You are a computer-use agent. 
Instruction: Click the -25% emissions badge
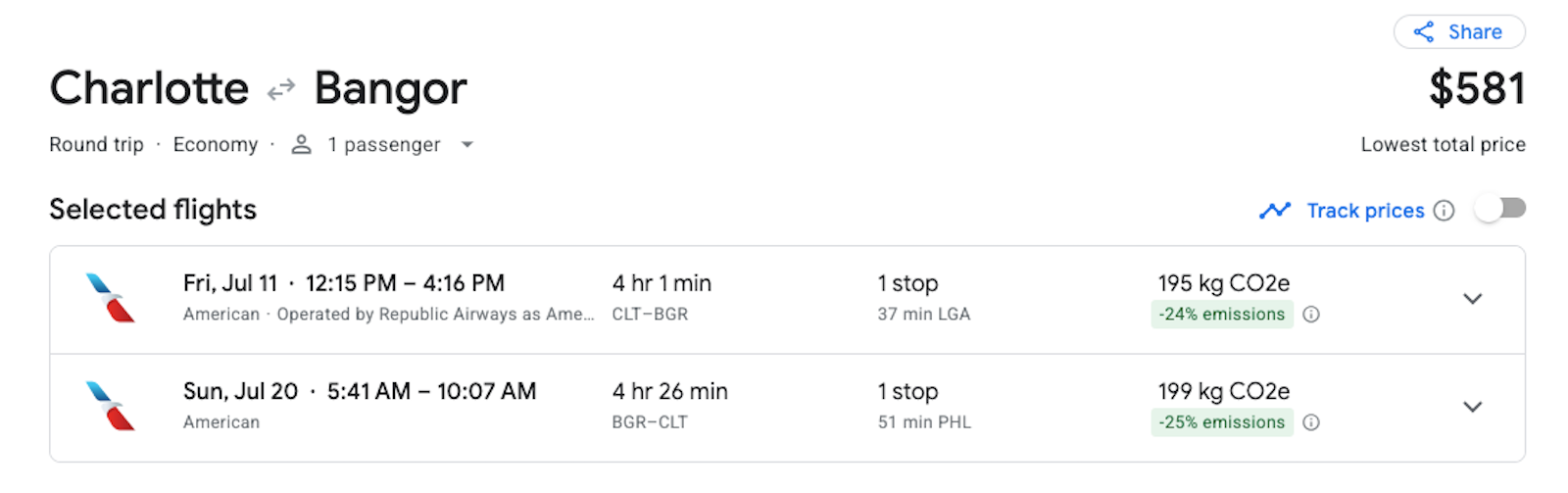click(1221, 422)
